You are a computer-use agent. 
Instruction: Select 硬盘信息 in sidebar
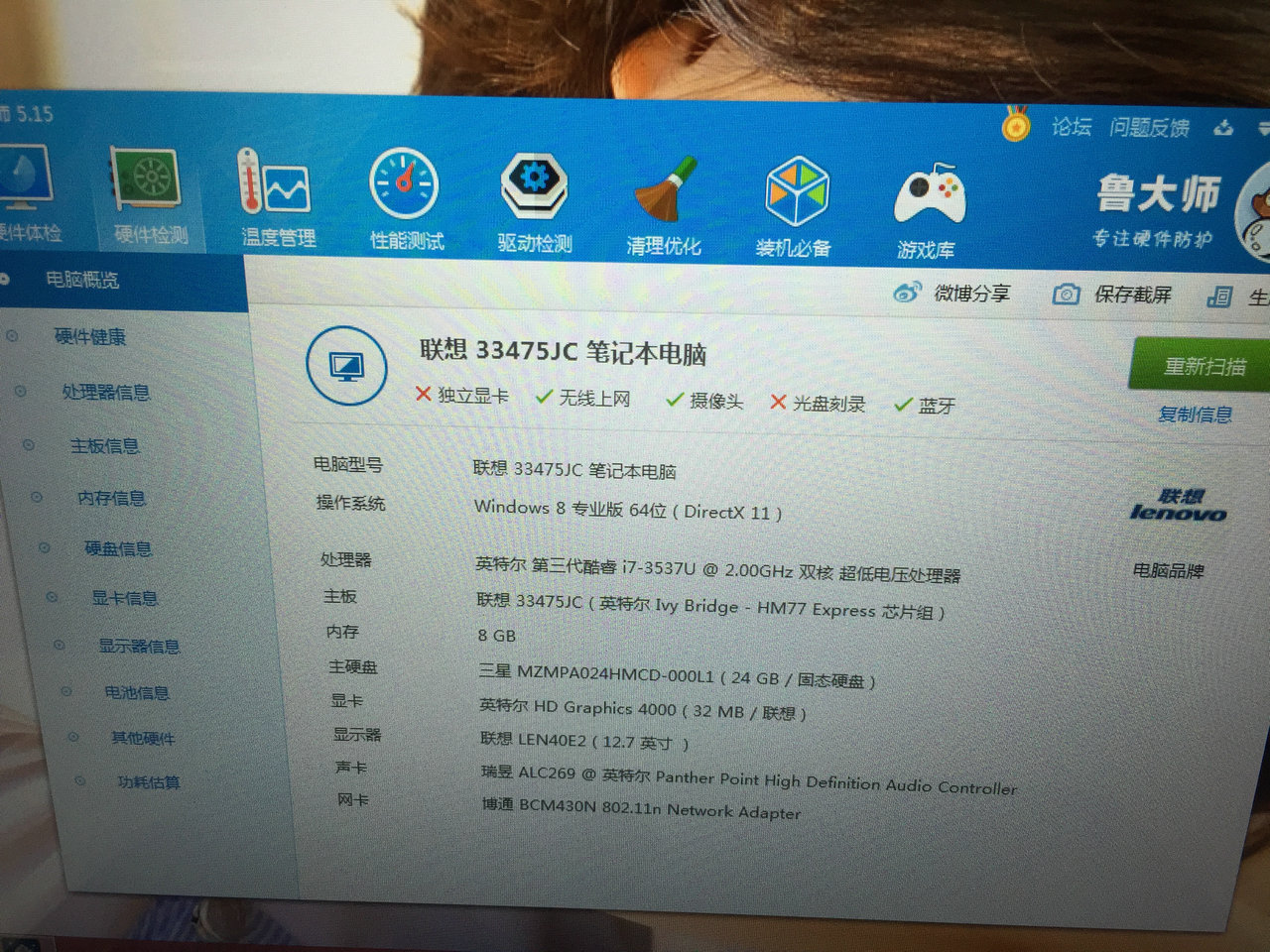click(x=118, y=548)
